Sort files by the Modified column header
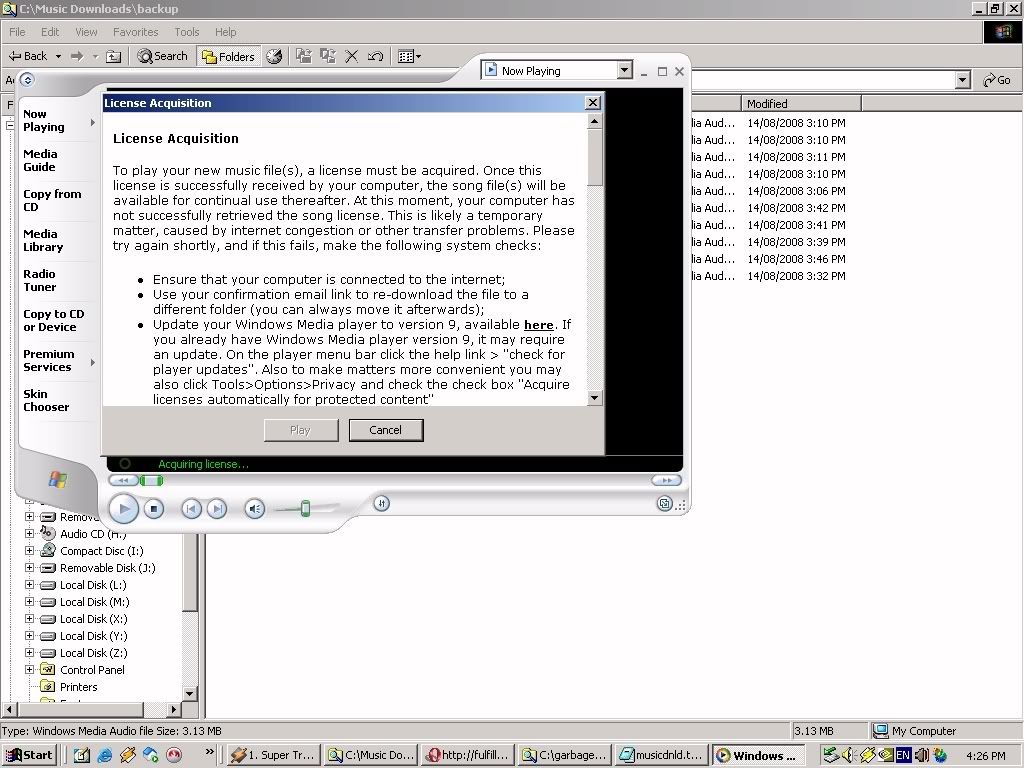 (x=801, y=103)
